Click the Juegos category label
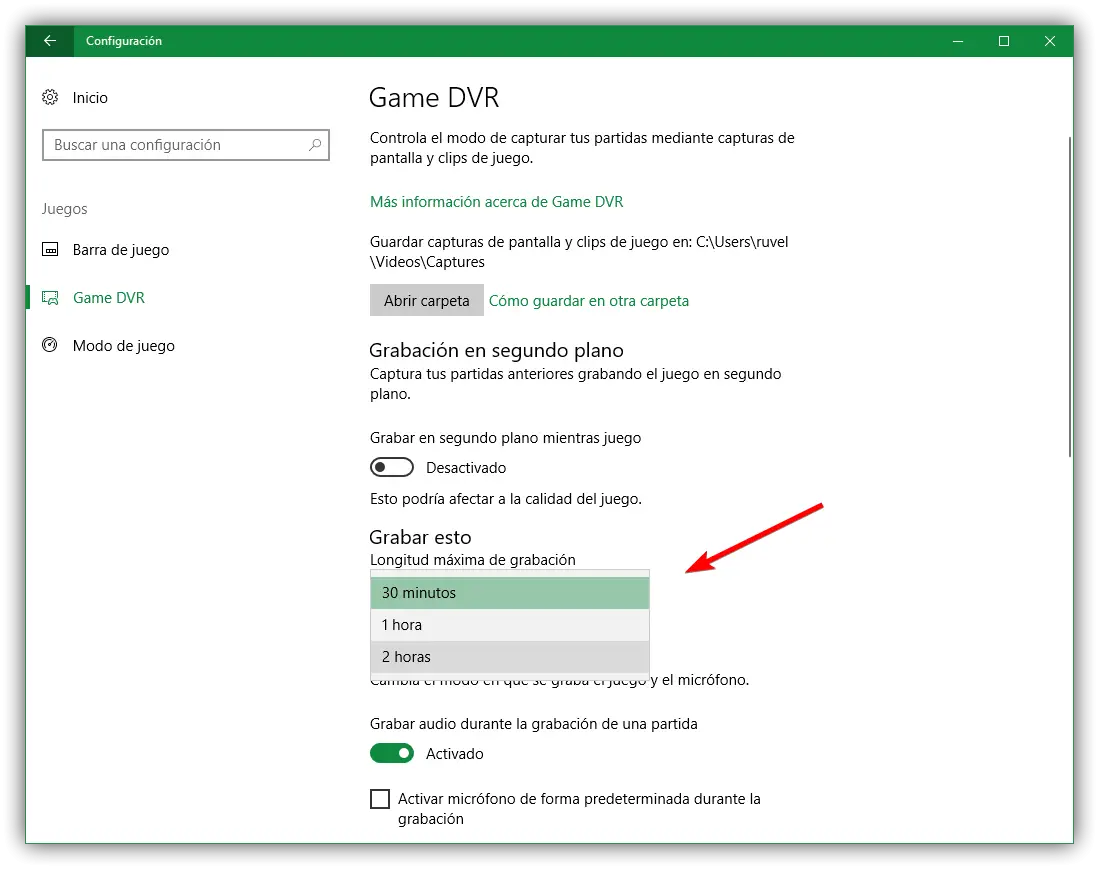The image size is (1099, 869). tap(64, 209)
